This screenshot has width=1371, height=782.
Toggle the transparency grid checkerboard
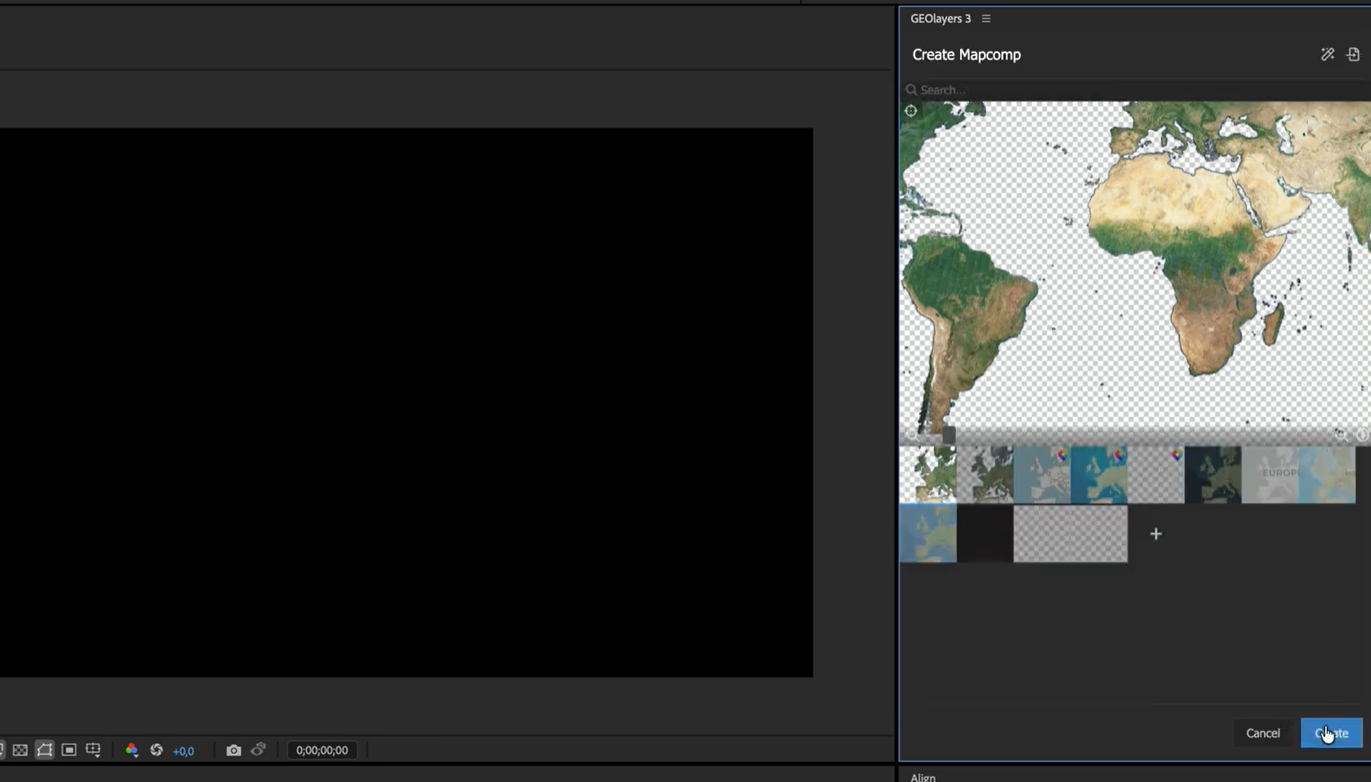(x=22, y=750)
